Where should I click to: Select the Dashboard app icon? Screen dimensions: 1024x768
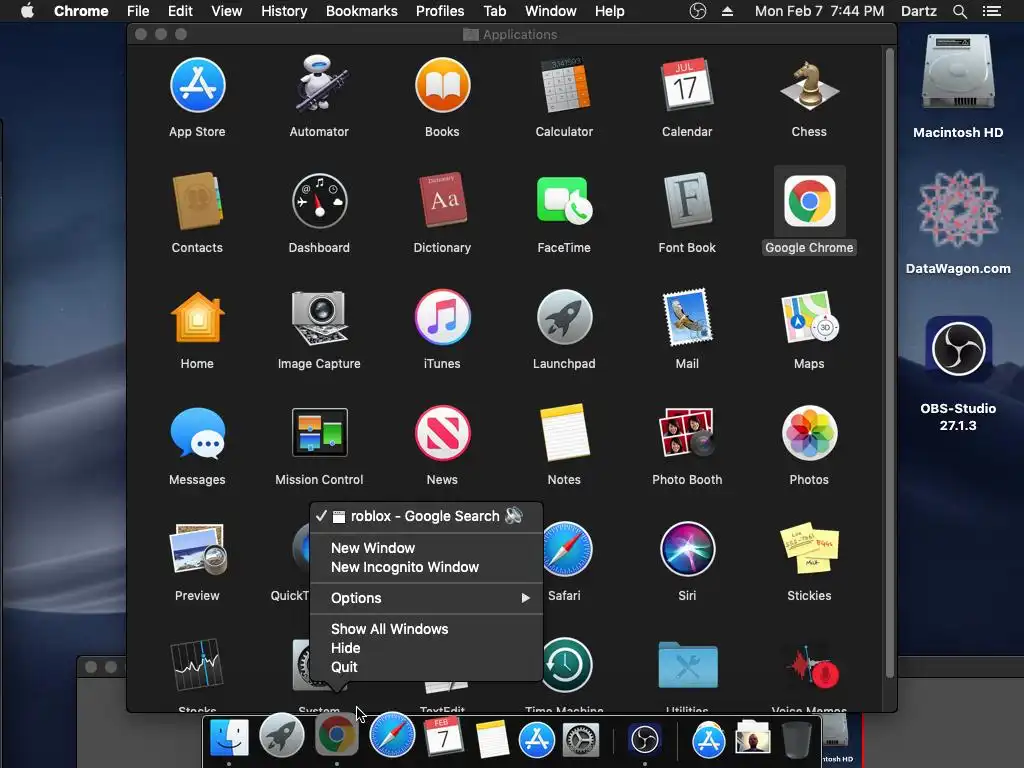coord(319,201)
